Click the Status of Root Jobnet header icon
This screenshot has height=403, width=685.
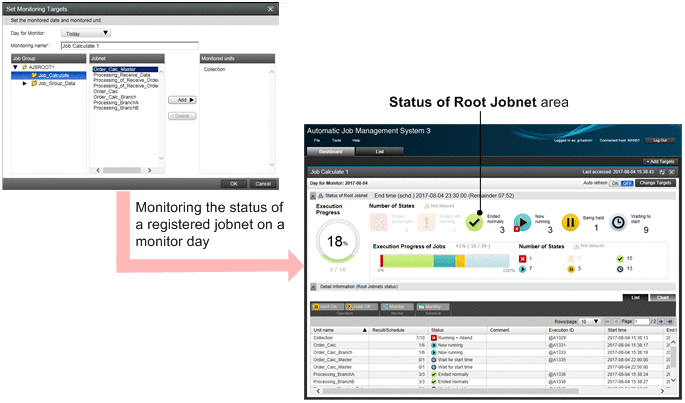pos(321,196)
